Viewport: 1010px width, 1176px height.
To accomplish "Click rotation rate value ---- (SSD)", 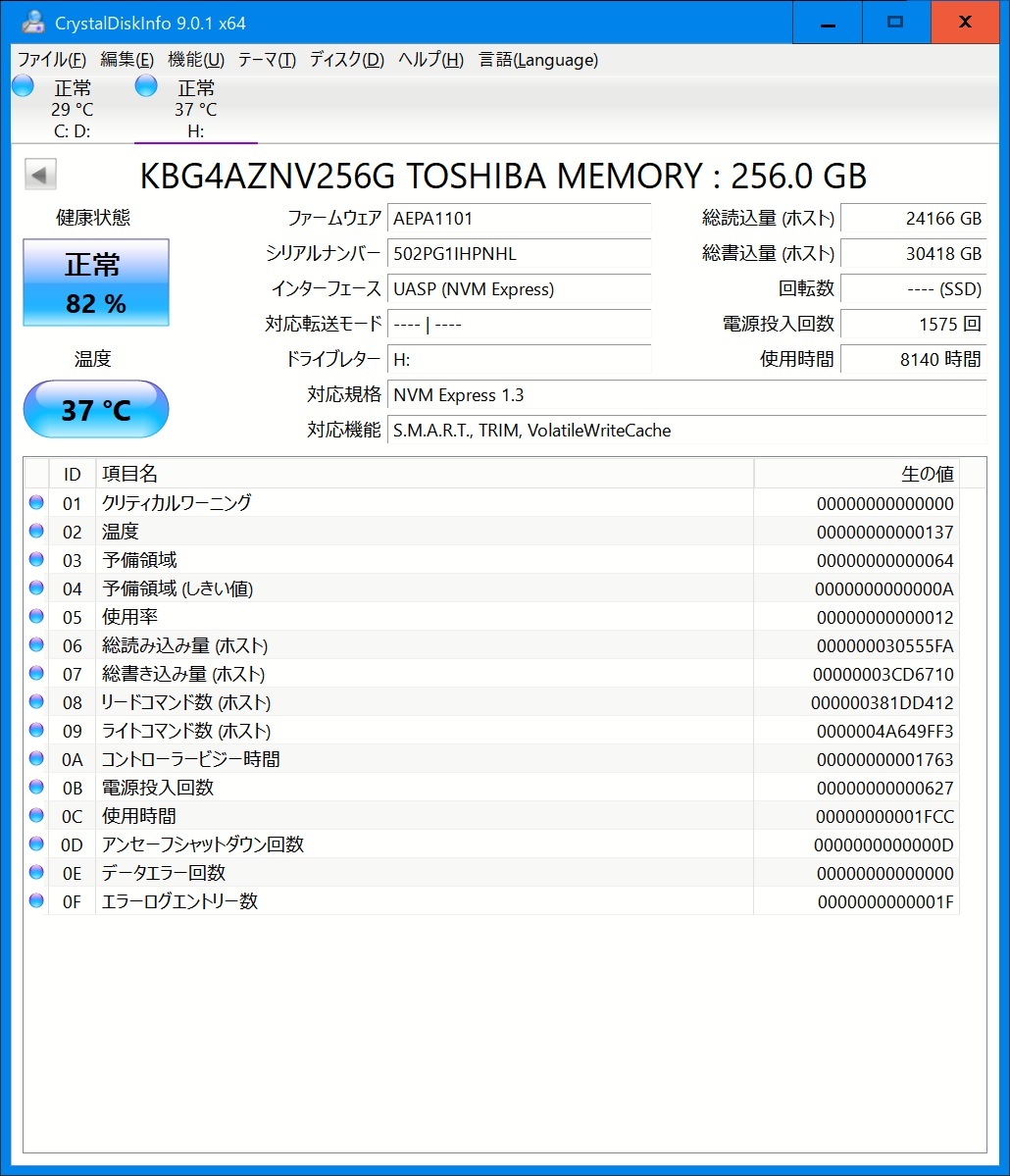I will [x=913, y=288].
